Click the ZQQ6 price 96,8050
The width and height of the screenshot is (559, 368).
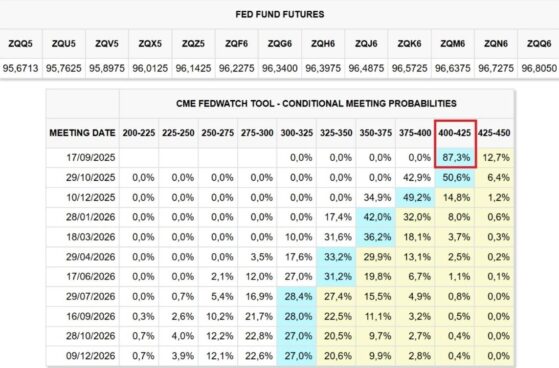tap(539, 68)
